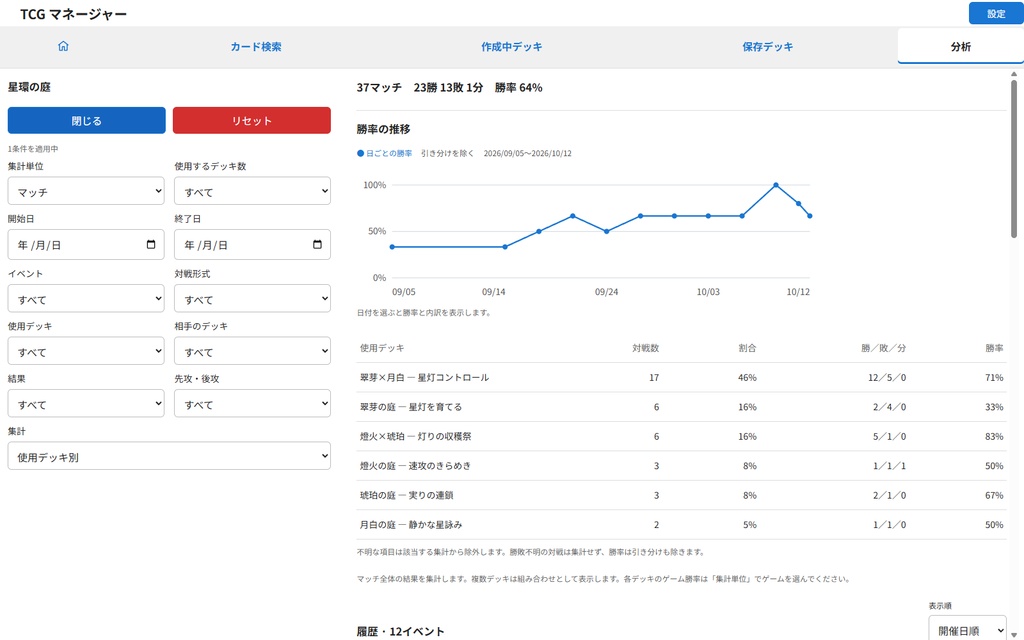This screenshot has width=1024, height=640.
Task: Toggle the 日ごとの勝率 legend marker
Action: tap(360, 153)
